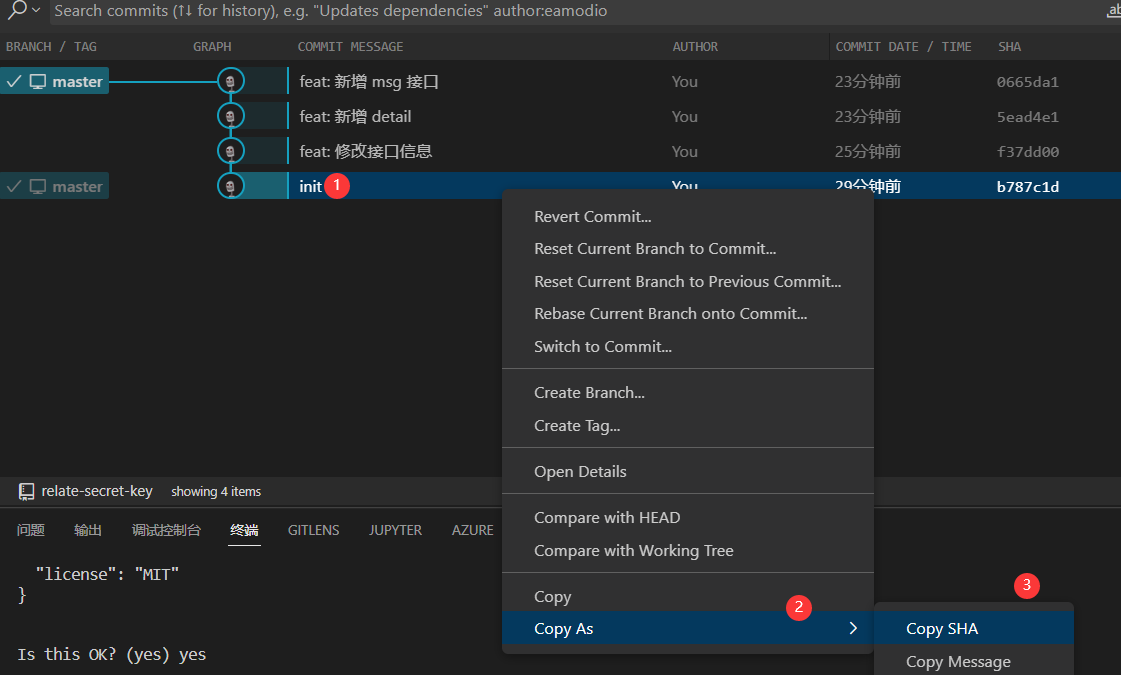Select commit 'feat: 新增 msg 接口'
The width and height of the screenshot is (1121, 675).
pyautogui.click(x=369, y=82)
